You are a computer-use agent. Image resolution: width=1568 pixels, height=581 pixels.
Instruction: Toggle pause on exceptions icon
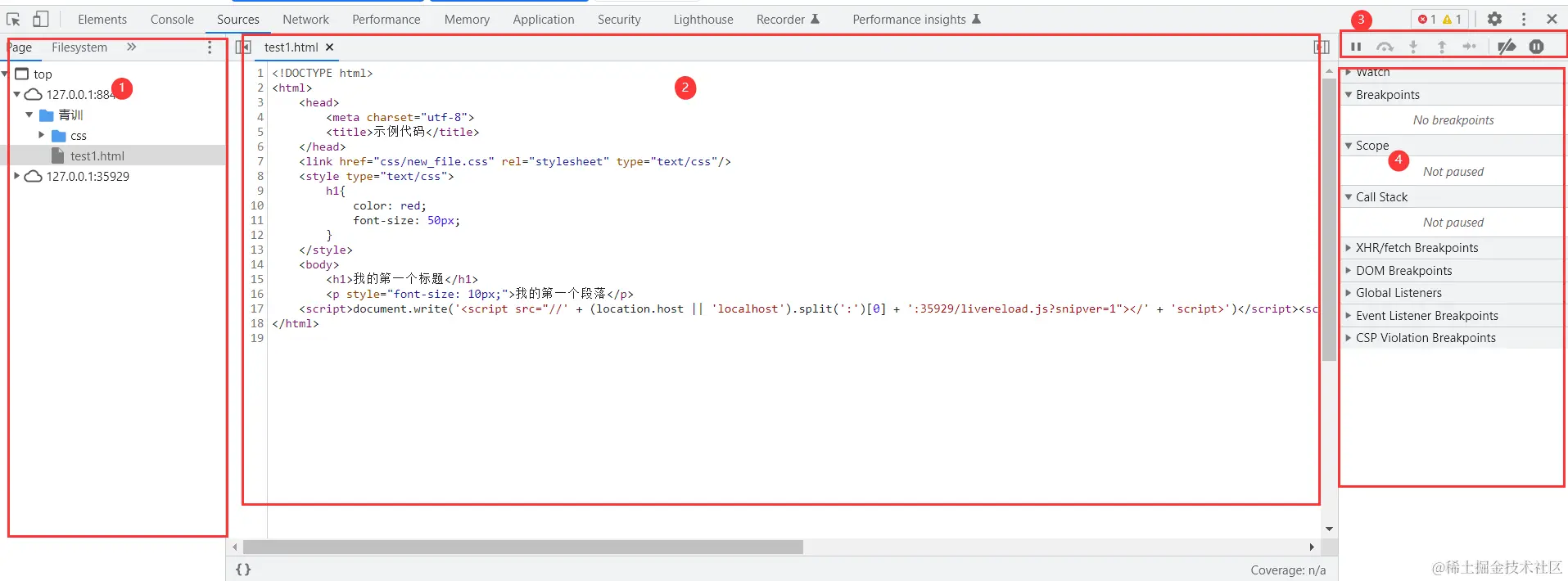tap(1536, 47)
